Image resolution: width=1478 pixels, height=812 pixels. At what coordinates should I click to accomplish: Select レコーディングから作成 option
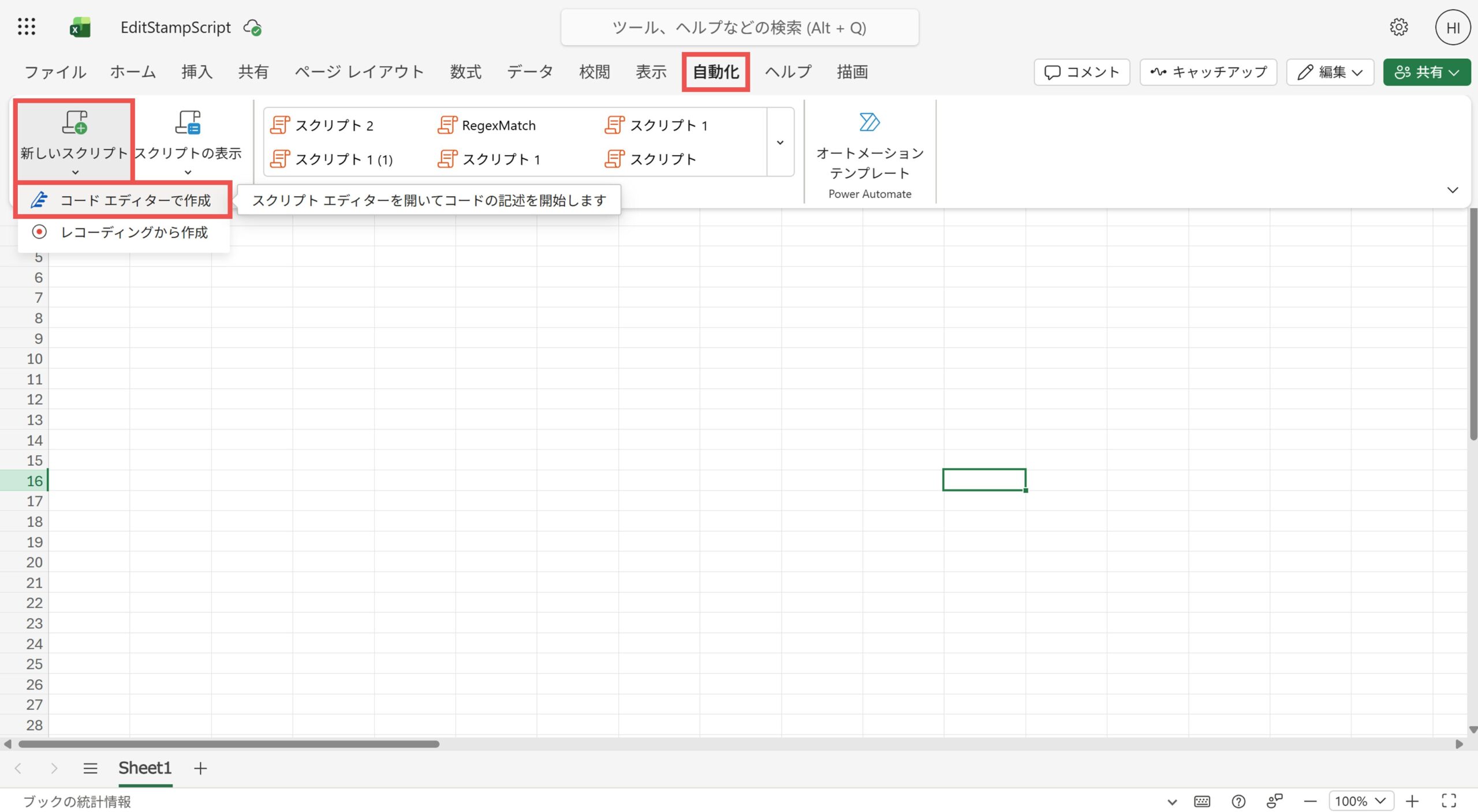click(135, 232)
